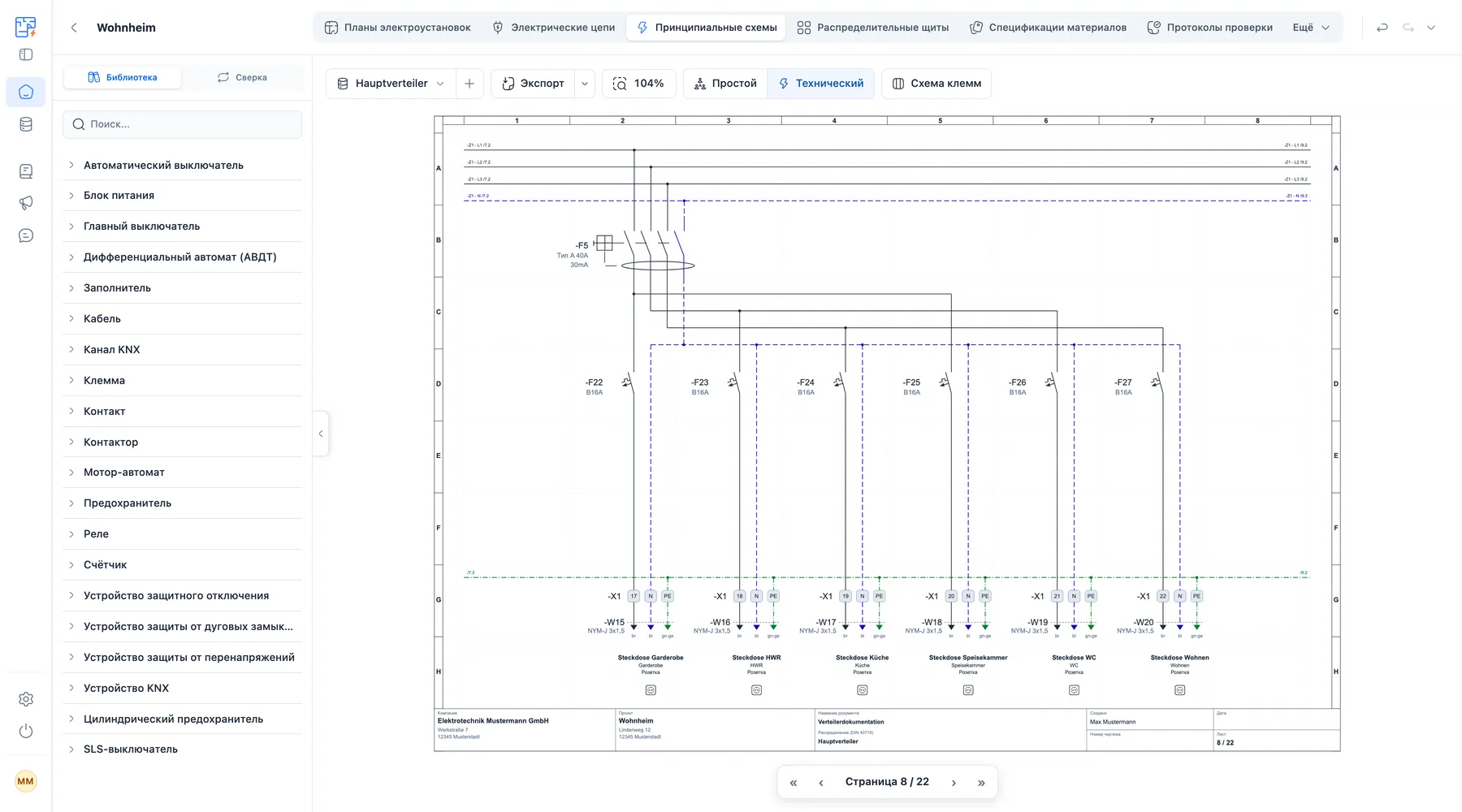The image size is (1462, 812).
Task: Open the Hauptverteiler dropdown
Action: pyautogui.click(x=391, y=84)
